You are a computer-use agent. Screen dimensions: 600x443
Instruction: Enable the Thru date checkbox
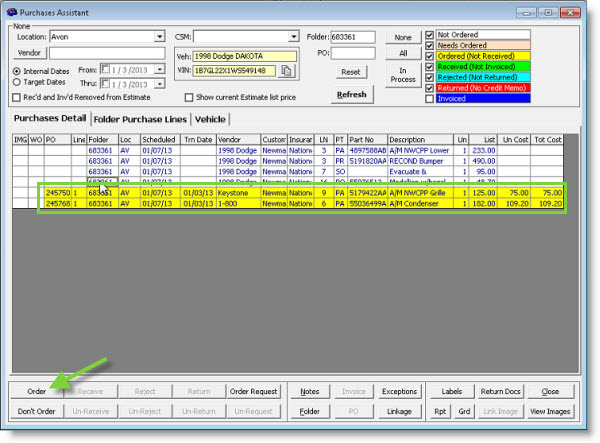pyautogui.click(x=106, y=83)
